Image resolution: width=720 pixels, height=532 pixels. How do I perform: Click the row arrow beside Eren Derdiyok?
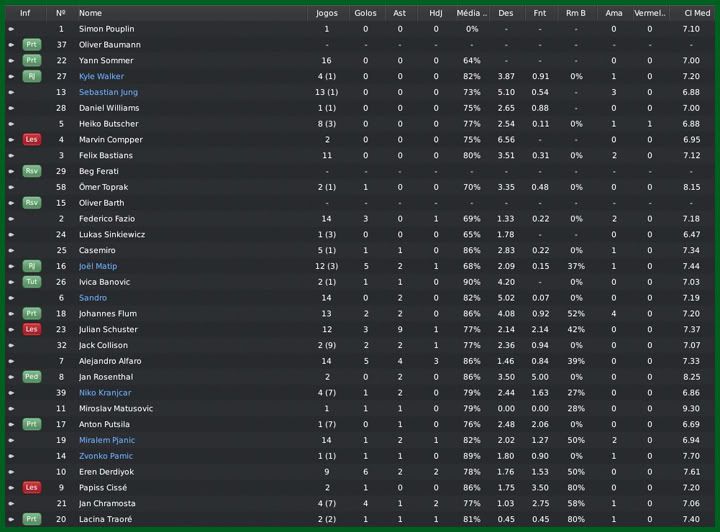[11, 472]
